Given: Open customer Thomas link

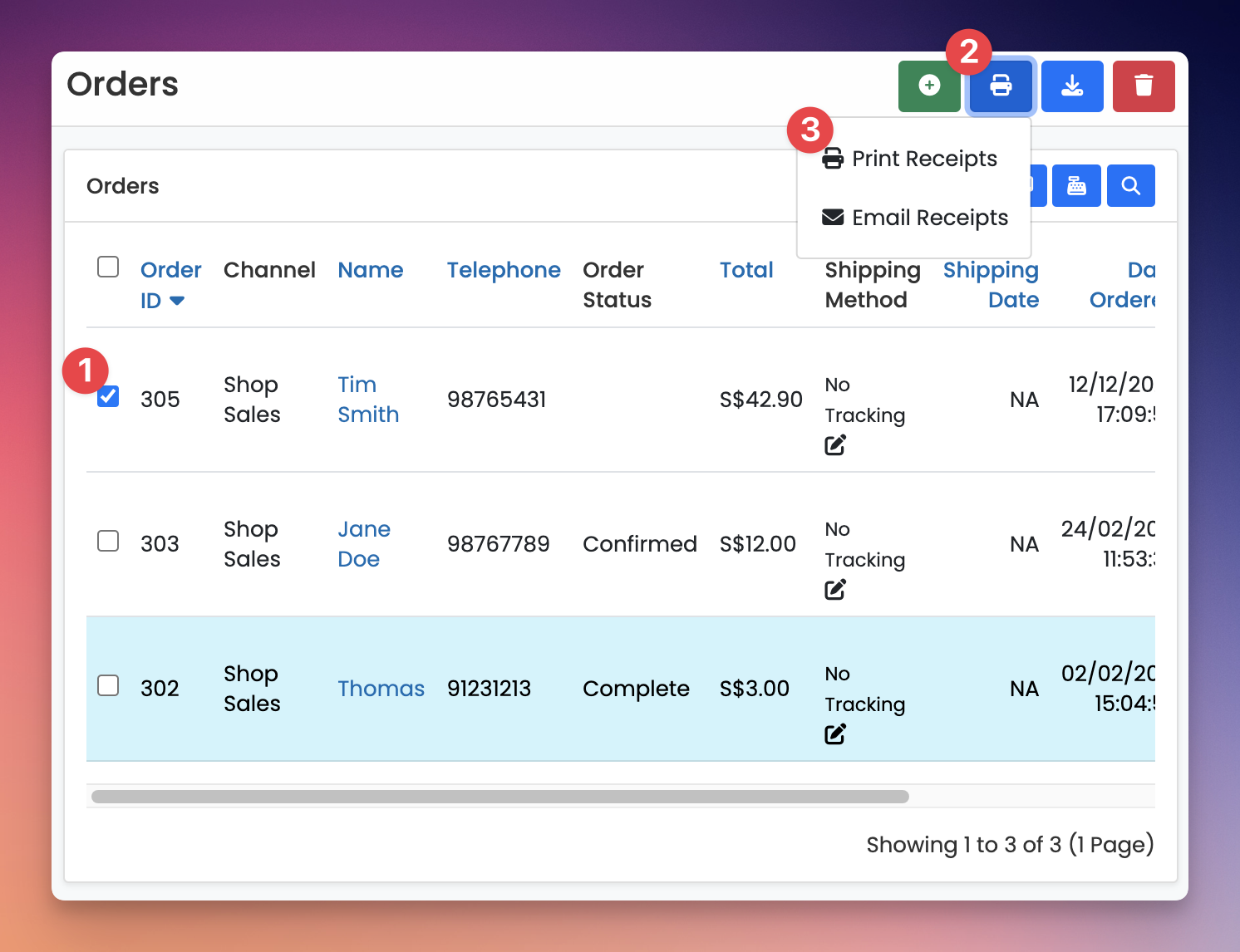Looking at the screenshot, I should click(x=381, y=689).
